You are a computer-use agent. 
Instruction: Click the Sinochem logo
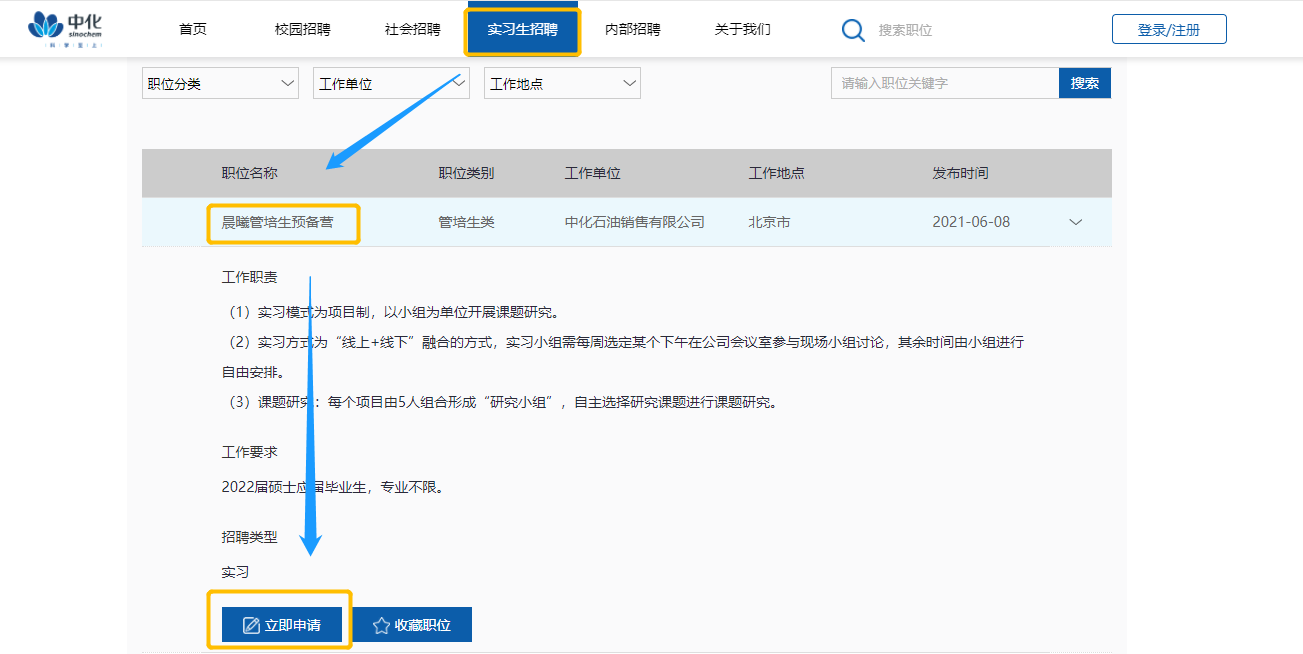[x=66, y=30]
